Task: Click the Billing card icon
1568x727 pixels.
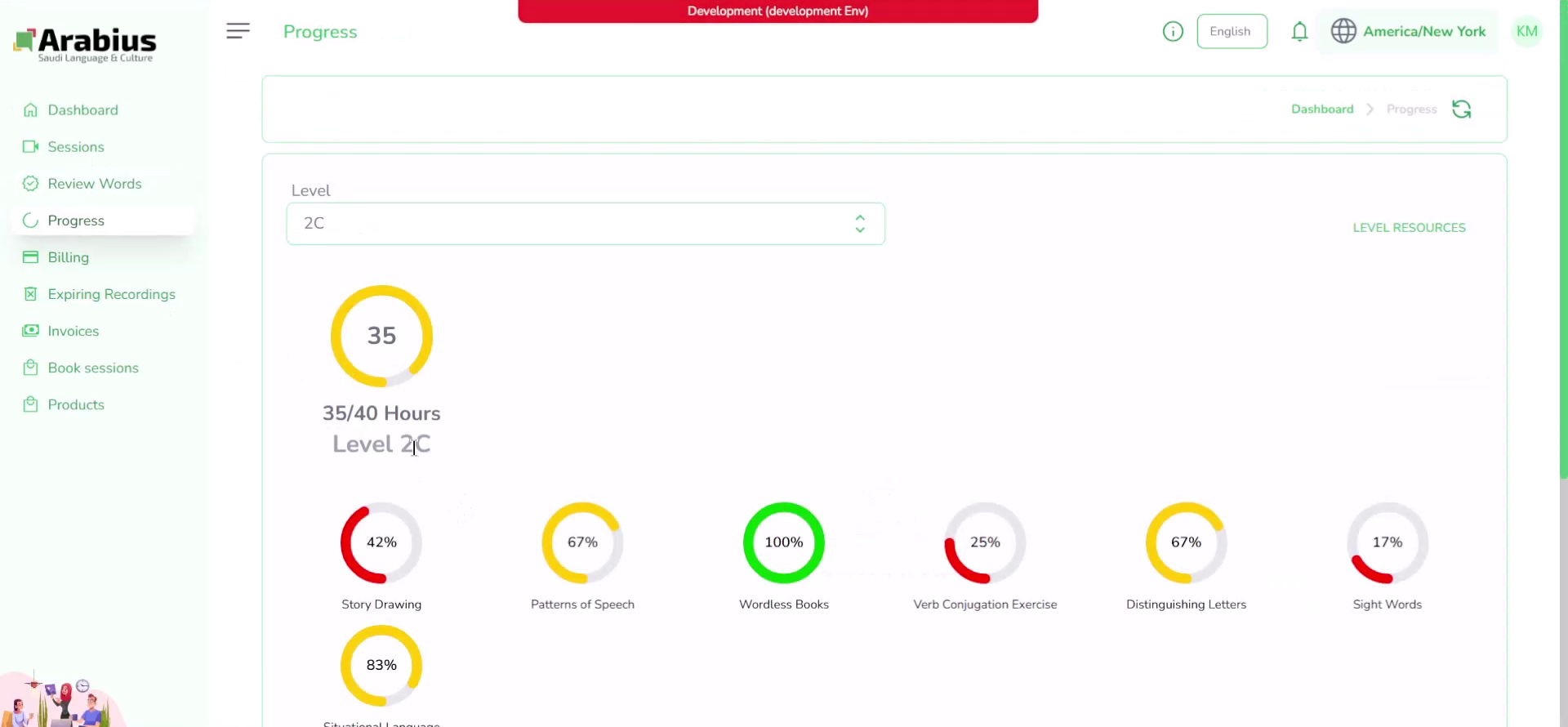Action: tap(30, 257)
